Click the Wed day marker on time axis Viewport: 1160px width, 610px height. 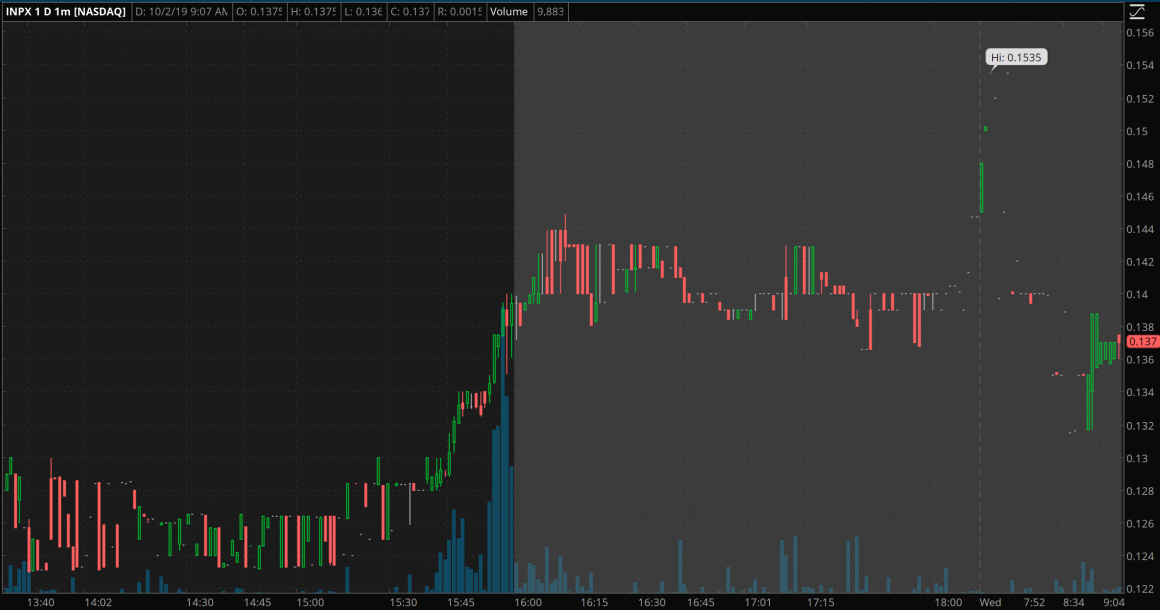(990, 602)
